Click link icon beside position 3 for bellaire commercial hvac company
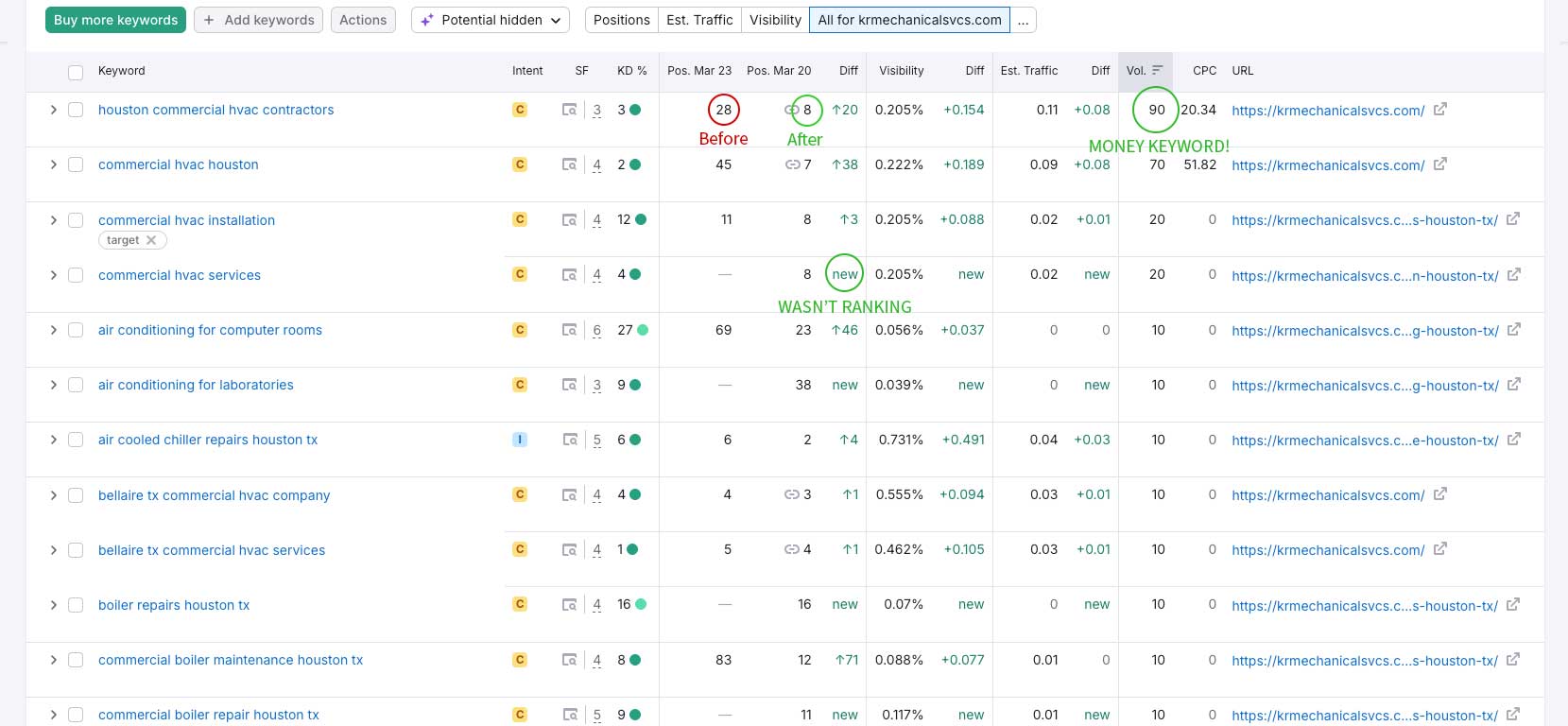Screen dimensions: 1568x726 [792, 494]
